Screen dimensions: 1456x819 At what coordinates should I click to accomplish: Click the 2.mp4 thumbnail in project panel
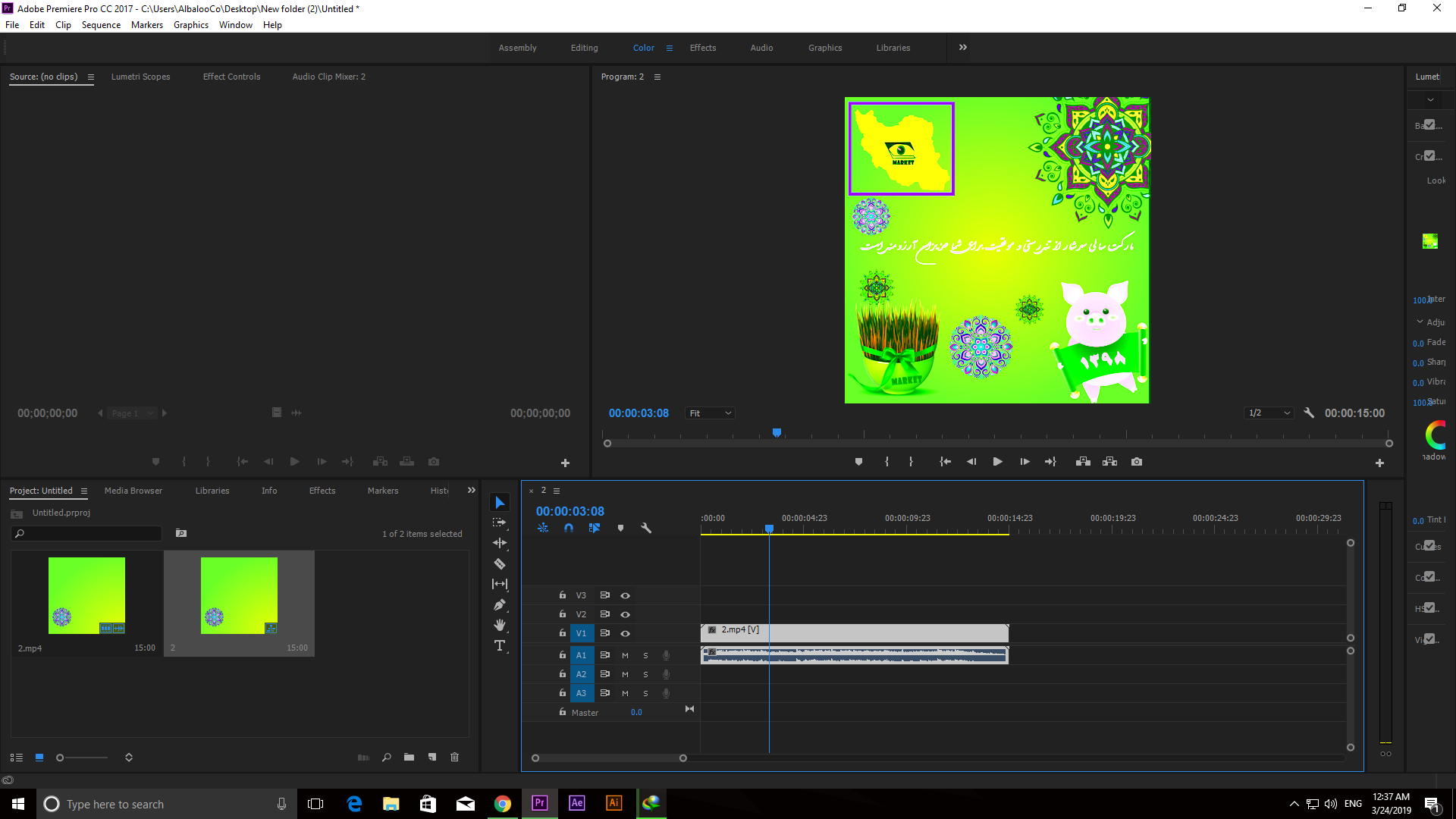tap(86, 596)
